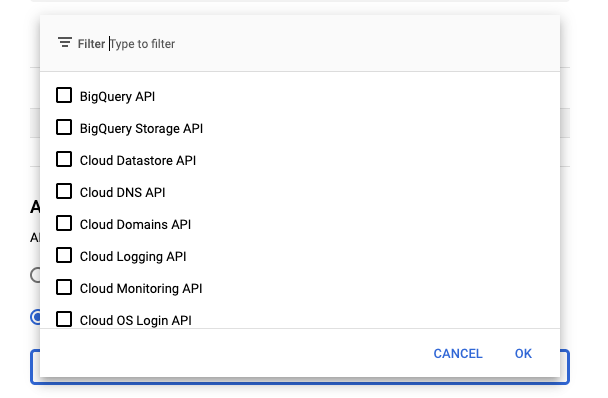Toggle the Cloud Logging API checkbox
The image size is (608, 398).
point(64,255)
